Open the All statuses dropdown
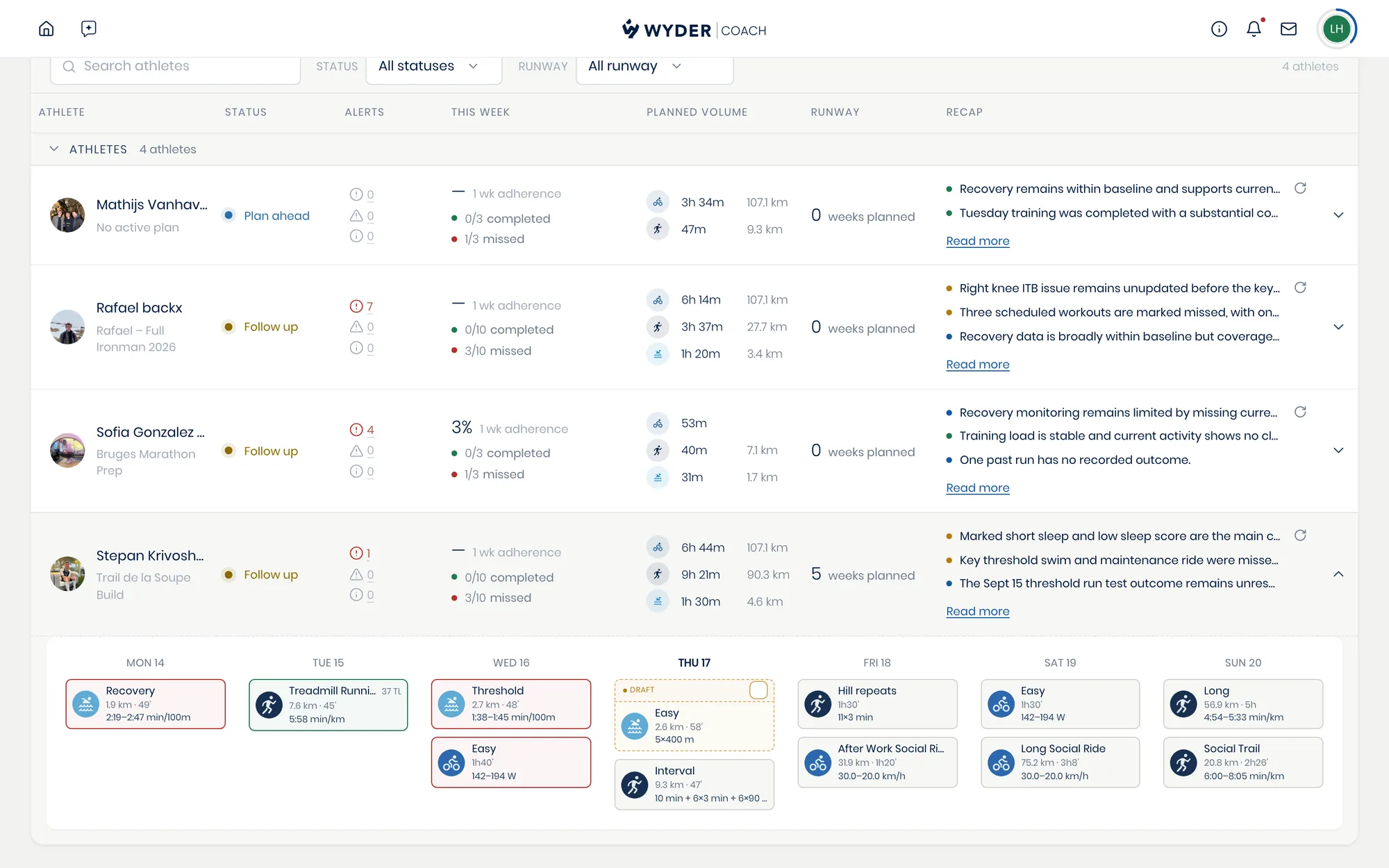Screen dimensions: 1389x868 click(x=433, y=67)
